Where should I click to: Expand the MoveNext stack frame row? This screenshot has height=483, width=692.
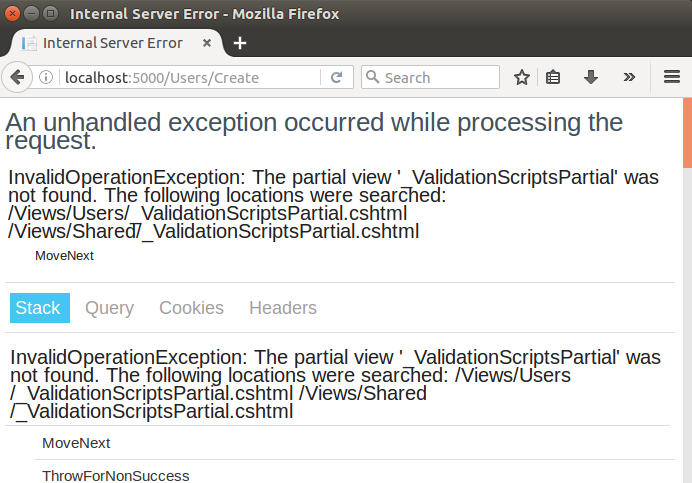click(76, 443)
